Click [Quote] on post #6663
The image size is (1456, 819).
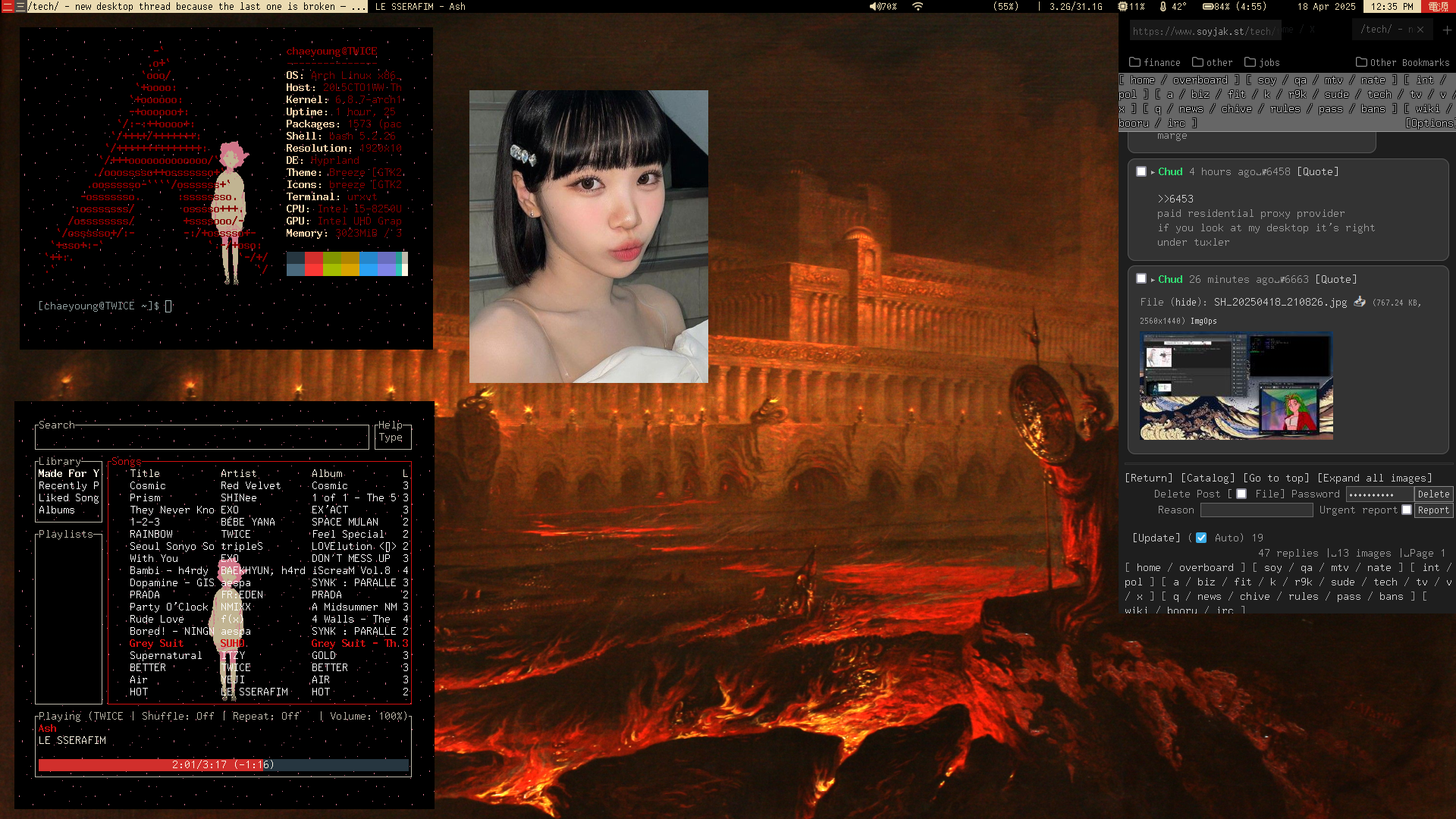1336,279
